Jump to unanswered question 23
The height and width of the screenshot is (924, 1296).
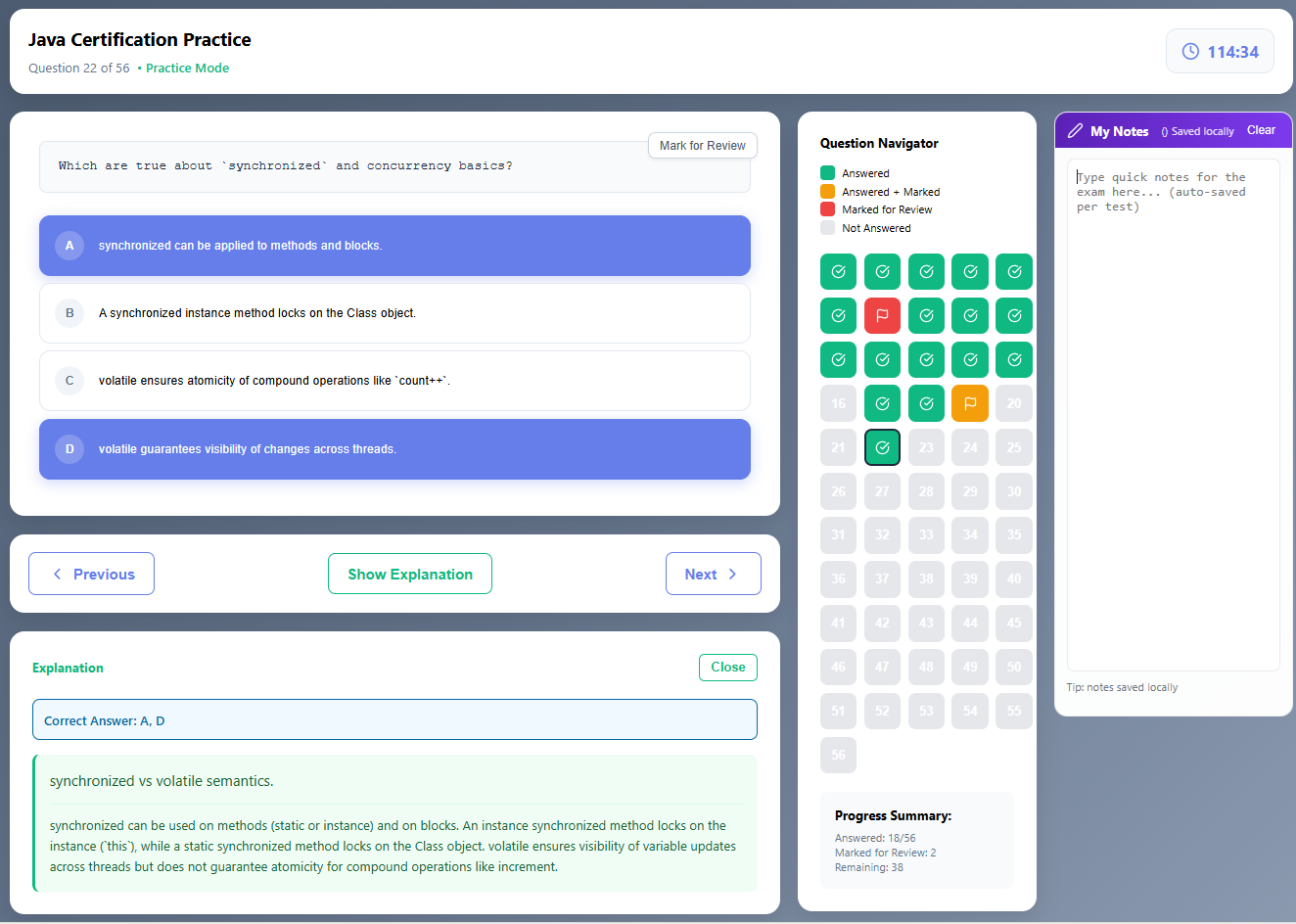coord(926,447)
